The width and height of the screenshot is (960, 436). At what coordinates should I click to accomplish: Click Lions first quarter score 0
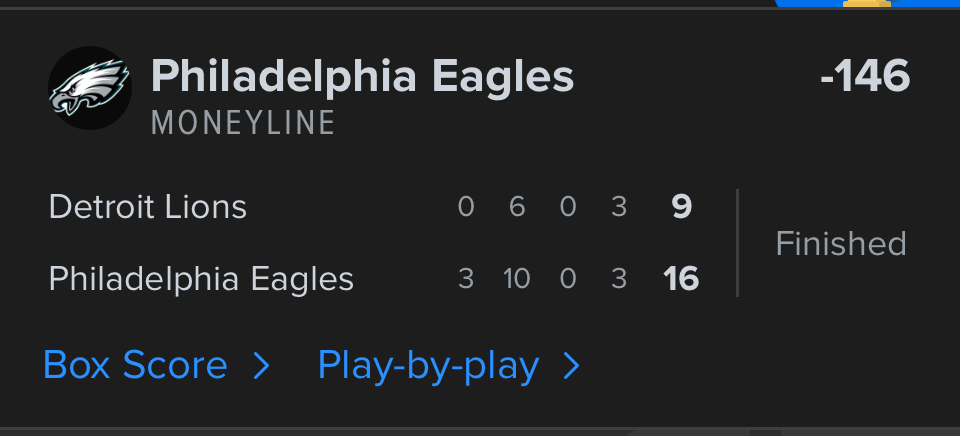(465, 208)
